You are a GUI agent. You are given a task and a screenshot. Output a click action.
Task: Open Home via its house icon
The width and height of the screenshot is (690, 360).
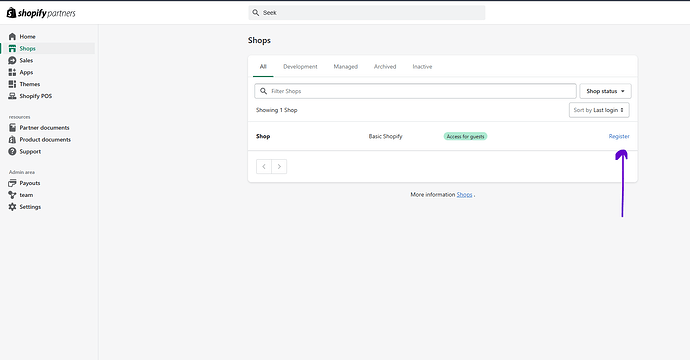(x=12, y=37)
